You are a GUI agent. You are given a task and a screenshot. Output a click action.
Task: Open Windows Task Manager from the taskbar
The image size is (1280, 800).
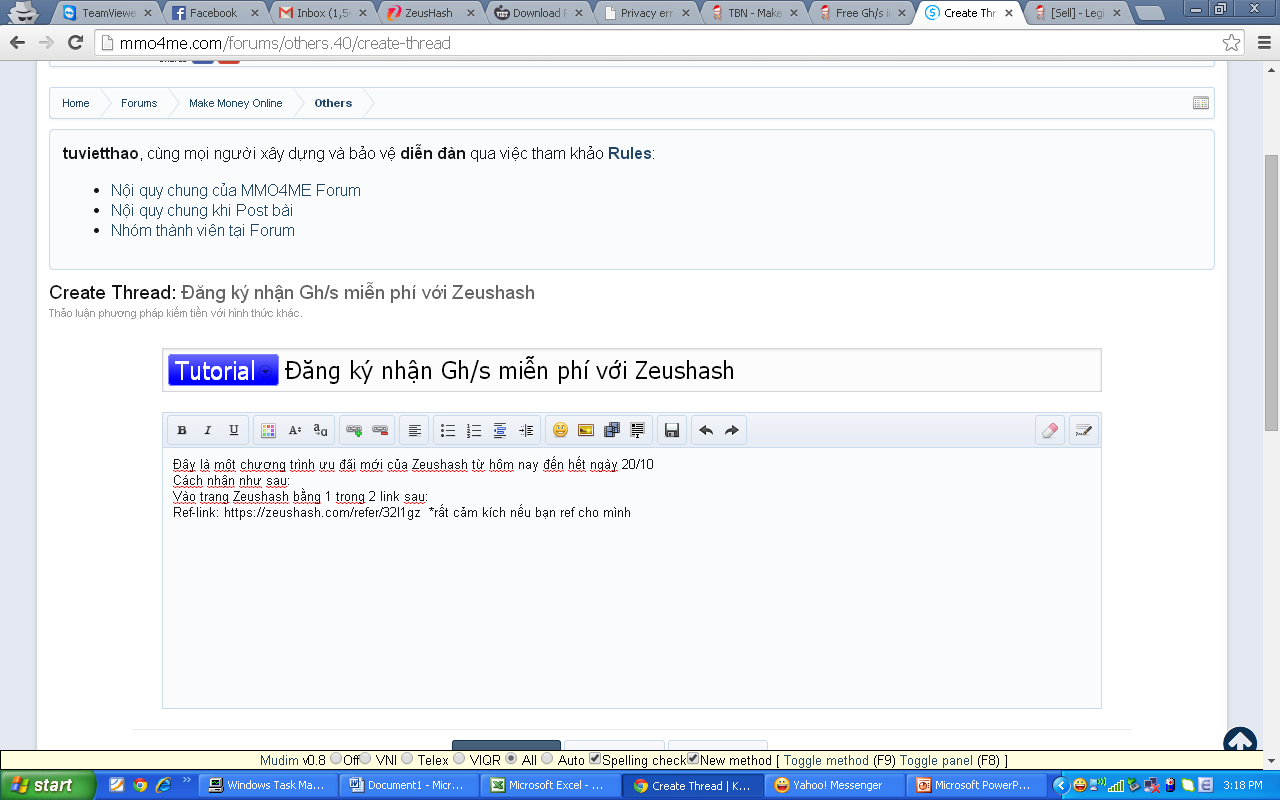[267, 785]
